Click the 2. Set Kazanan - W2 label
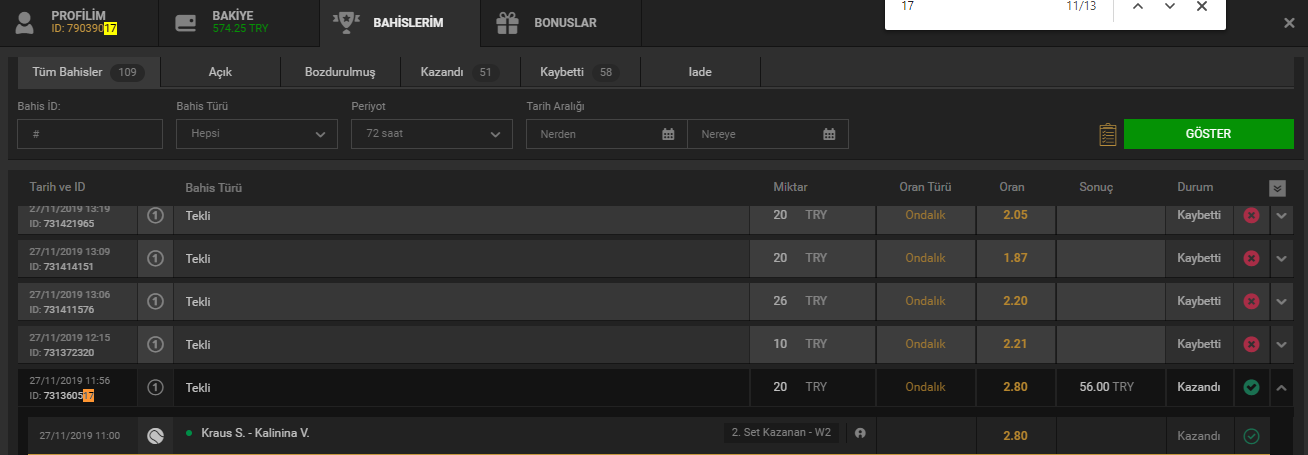This screenshot has height=455, width=1308. point(781,433)
